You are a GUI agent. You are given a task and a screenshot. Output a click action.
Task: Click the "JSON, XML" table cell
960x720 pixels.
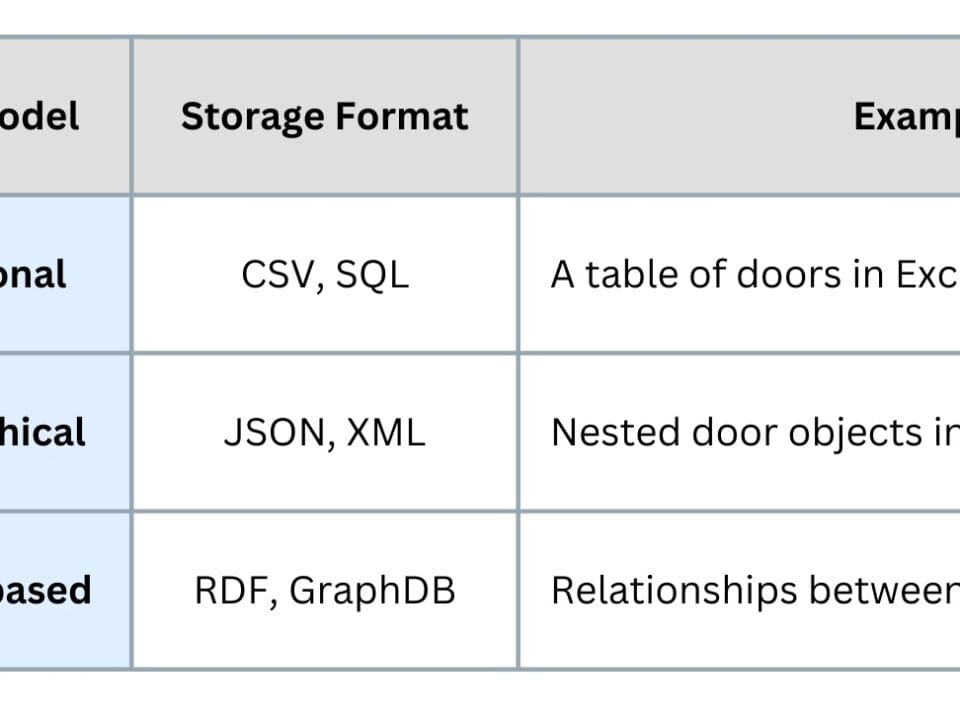coord(324,432)
